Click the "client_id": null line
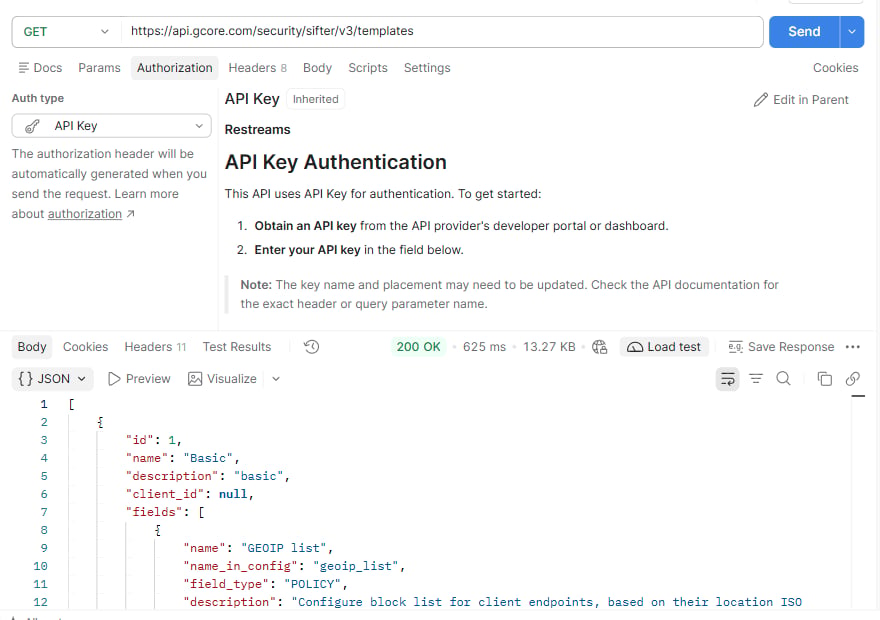 (190, 494)
